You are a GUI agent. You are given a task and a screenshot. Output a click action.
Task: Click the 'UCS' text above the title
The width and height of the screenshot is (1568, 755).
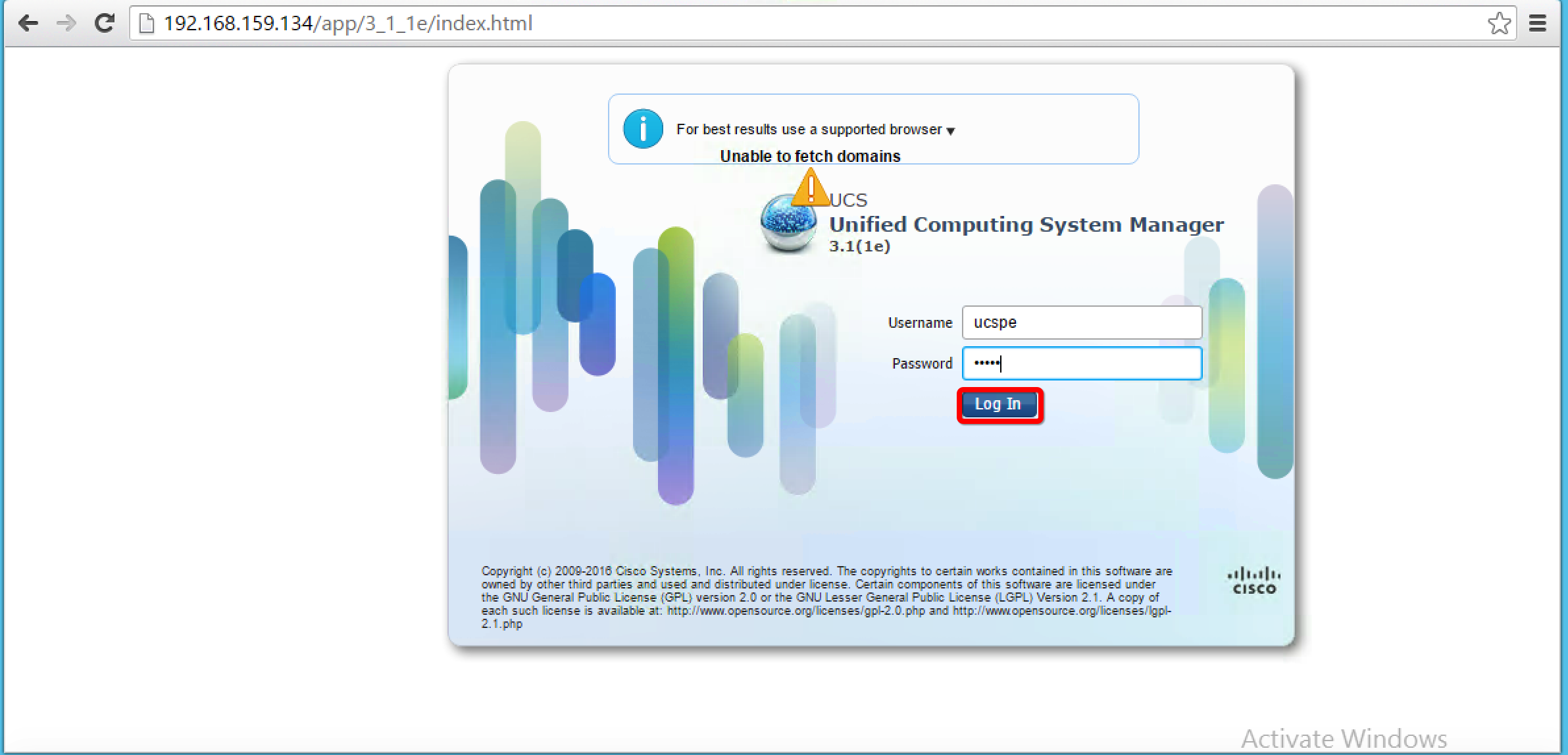(x=849, y=200)
